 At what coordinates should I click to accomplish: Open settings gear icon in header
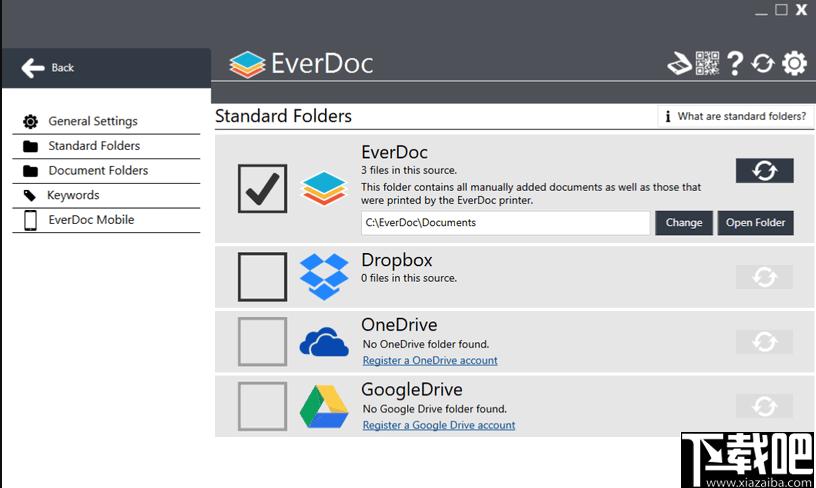coord(795,63)
